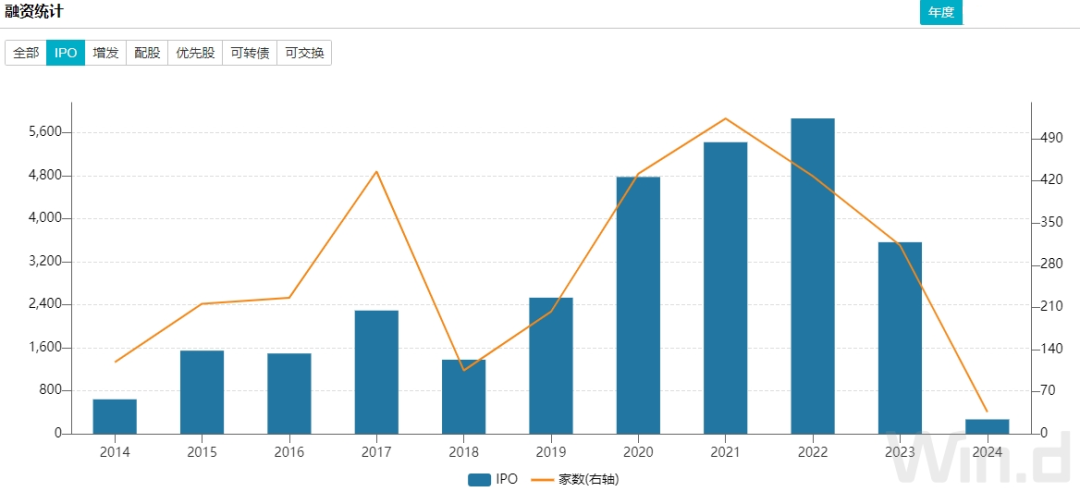1080x492 pixels.
Task: Click the 2022 IPO bar
Action: [x=813, y=276]
